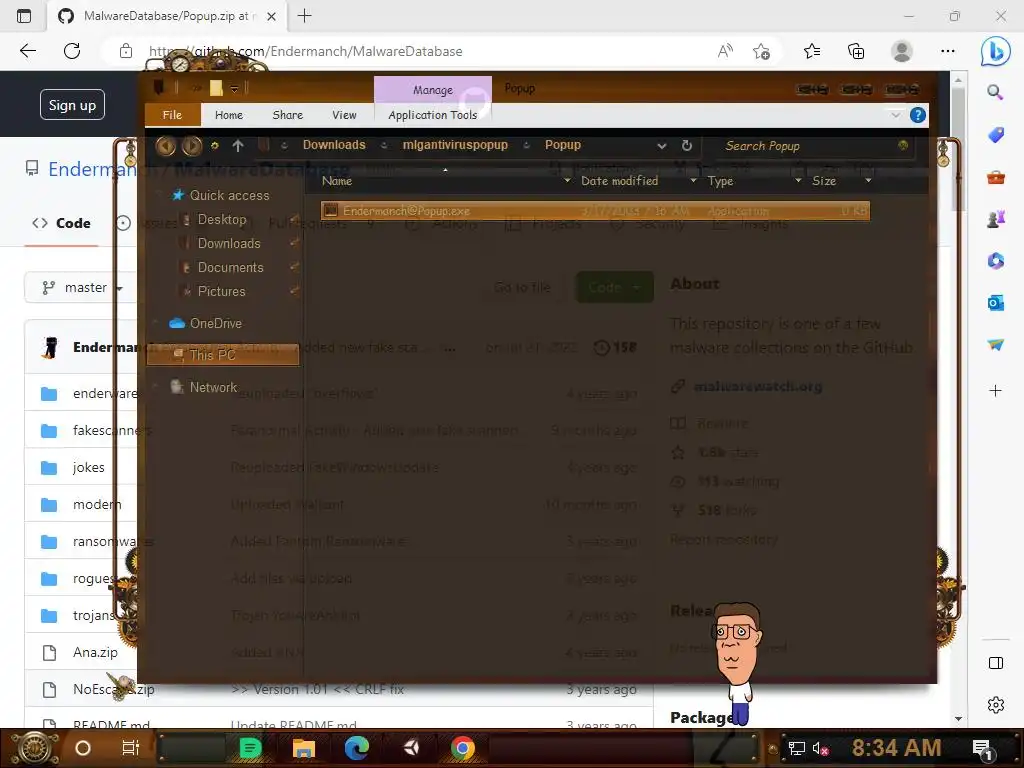Select Desktop in the navigation pane
Screen dimensions: 1024x768
222,219
